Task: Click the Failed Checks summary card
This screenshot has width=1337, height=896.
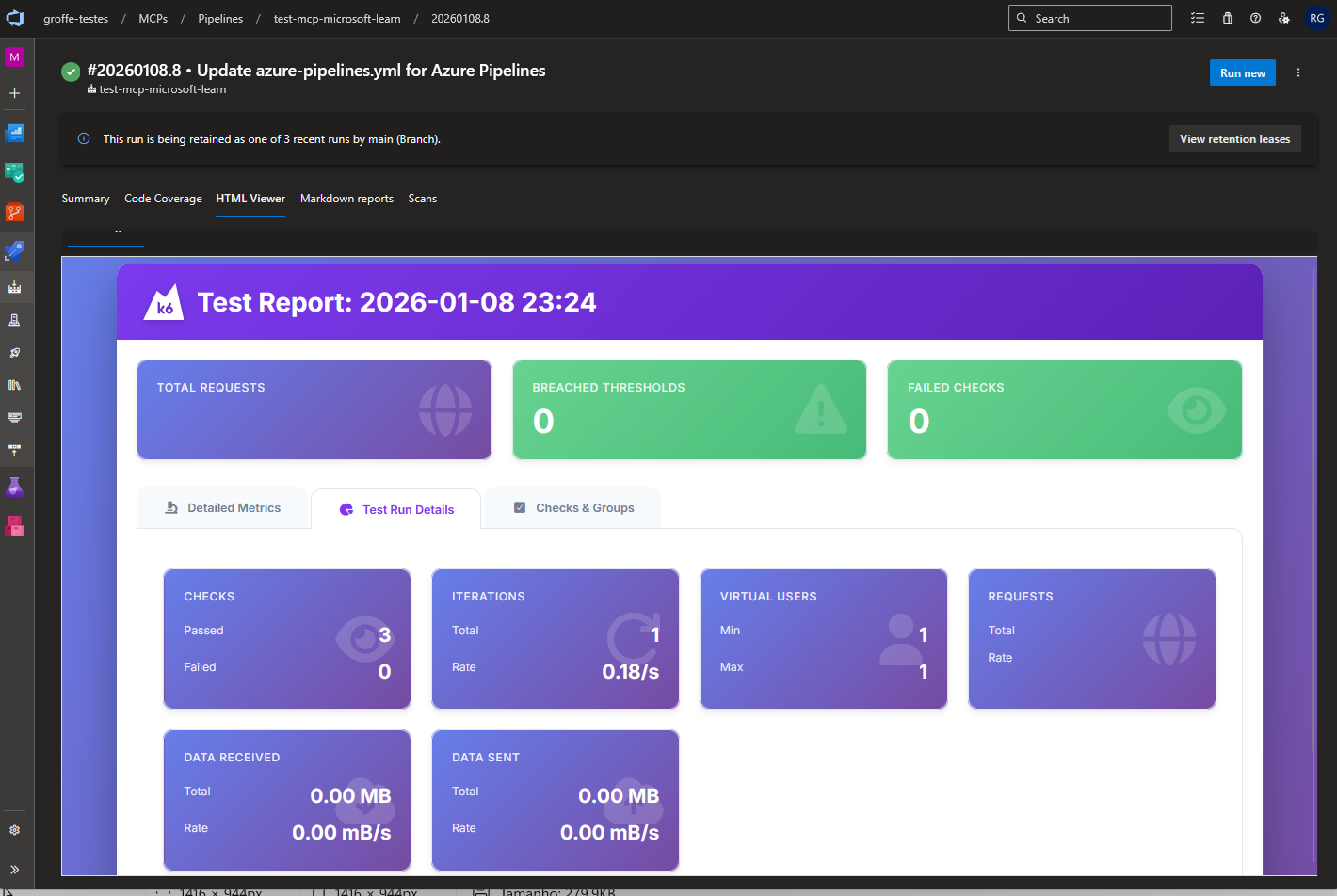Action: (1065, 410)
